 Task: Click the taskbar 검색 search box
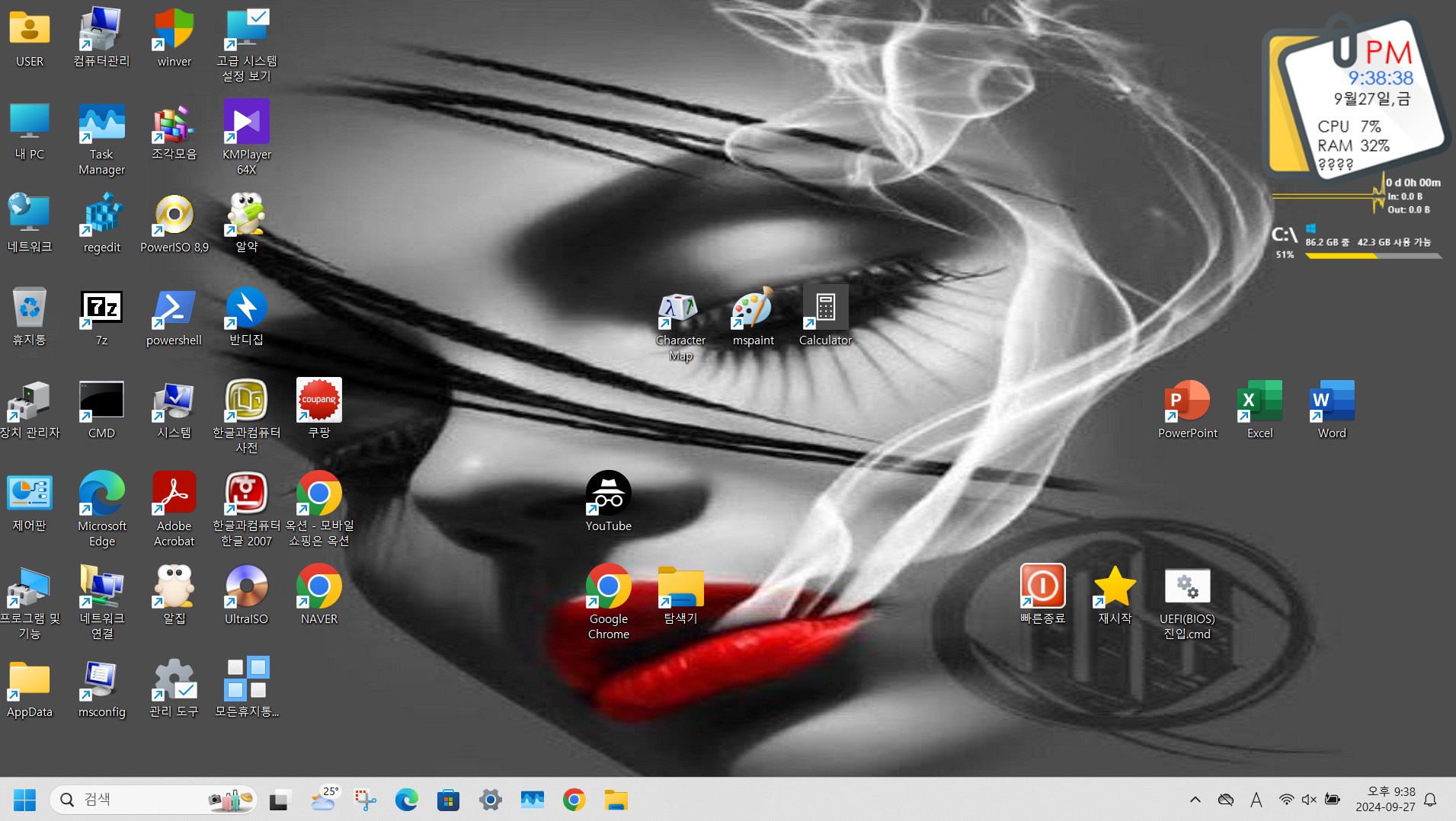pos(153,800)
